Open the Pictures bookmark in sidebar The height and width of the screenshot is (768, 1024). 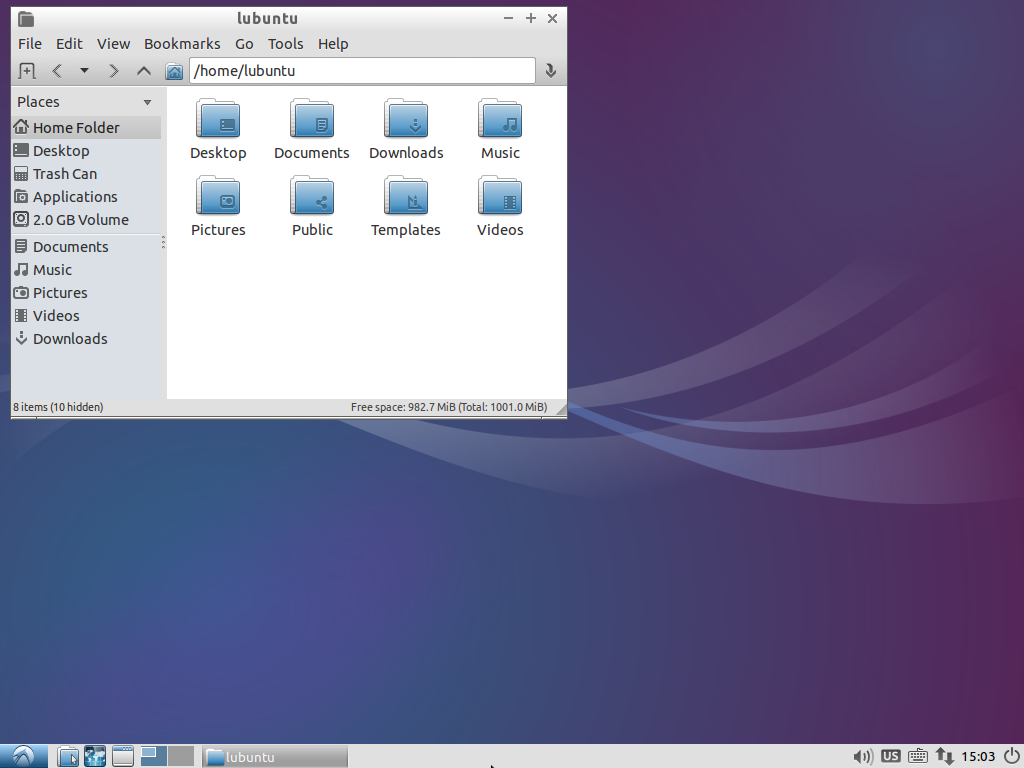tap(86, 293)
